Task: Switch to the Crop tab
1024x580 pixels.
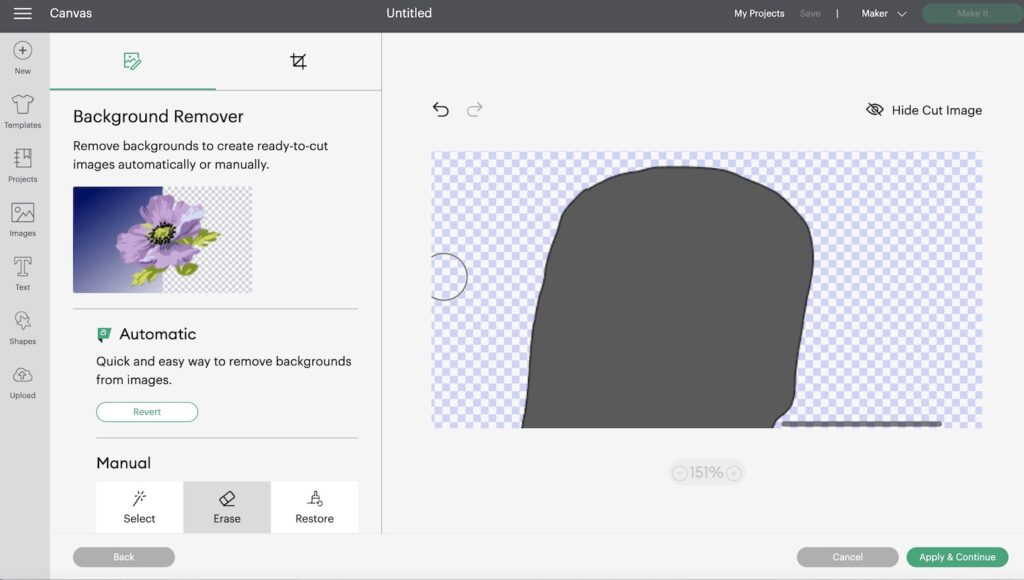Action: click(298, 61)
